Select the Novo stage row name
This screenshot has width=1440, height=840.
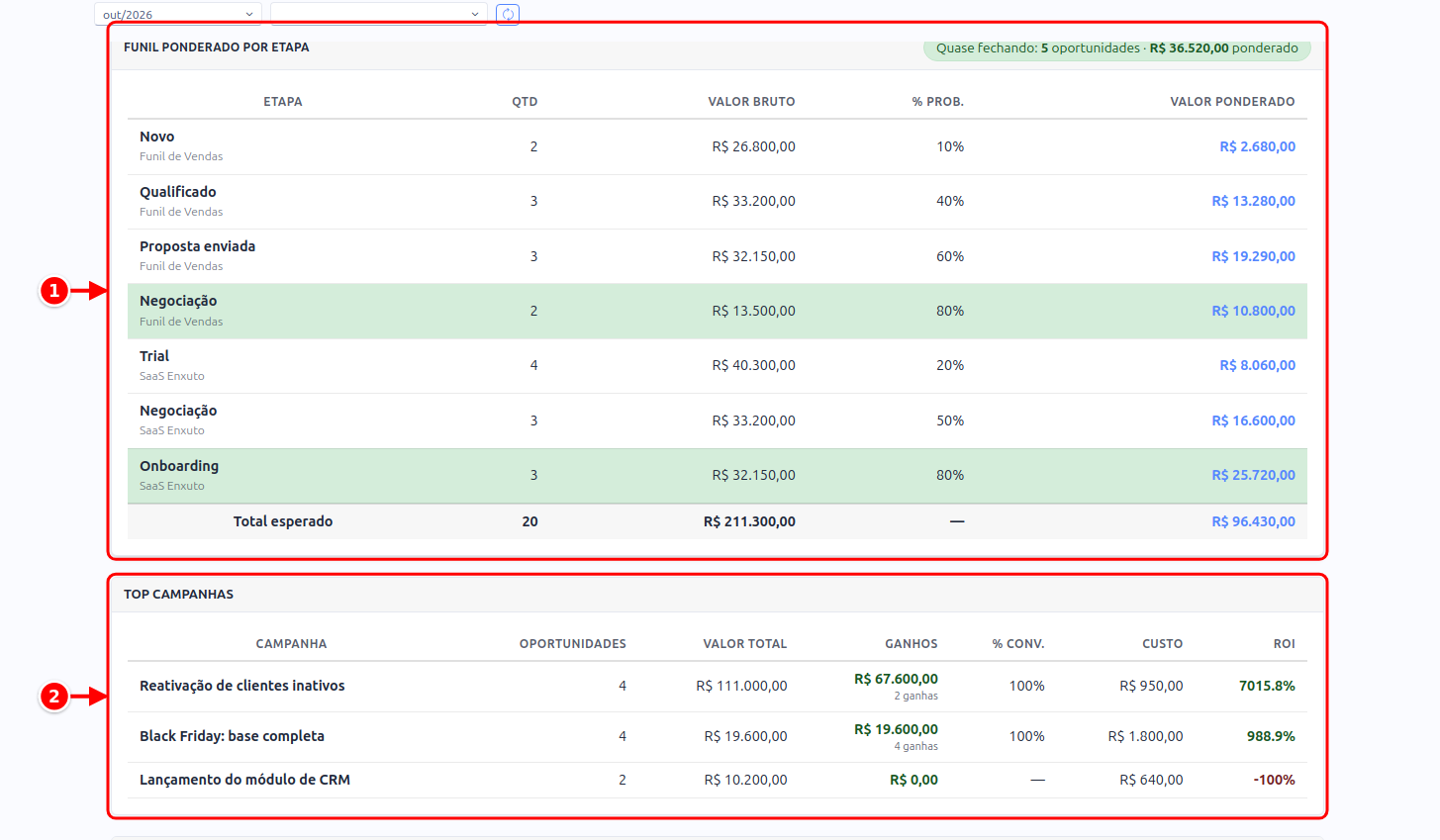click(156, 137)
